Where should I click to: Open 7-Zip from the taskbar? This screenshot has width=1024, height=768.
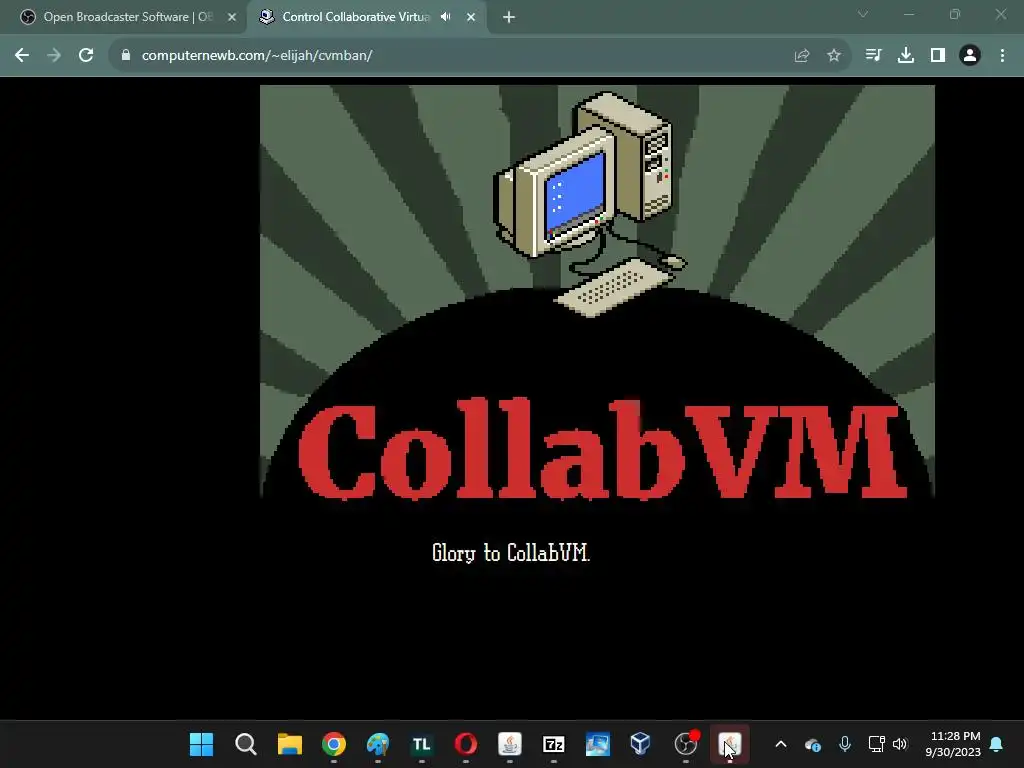pos(554,744)
